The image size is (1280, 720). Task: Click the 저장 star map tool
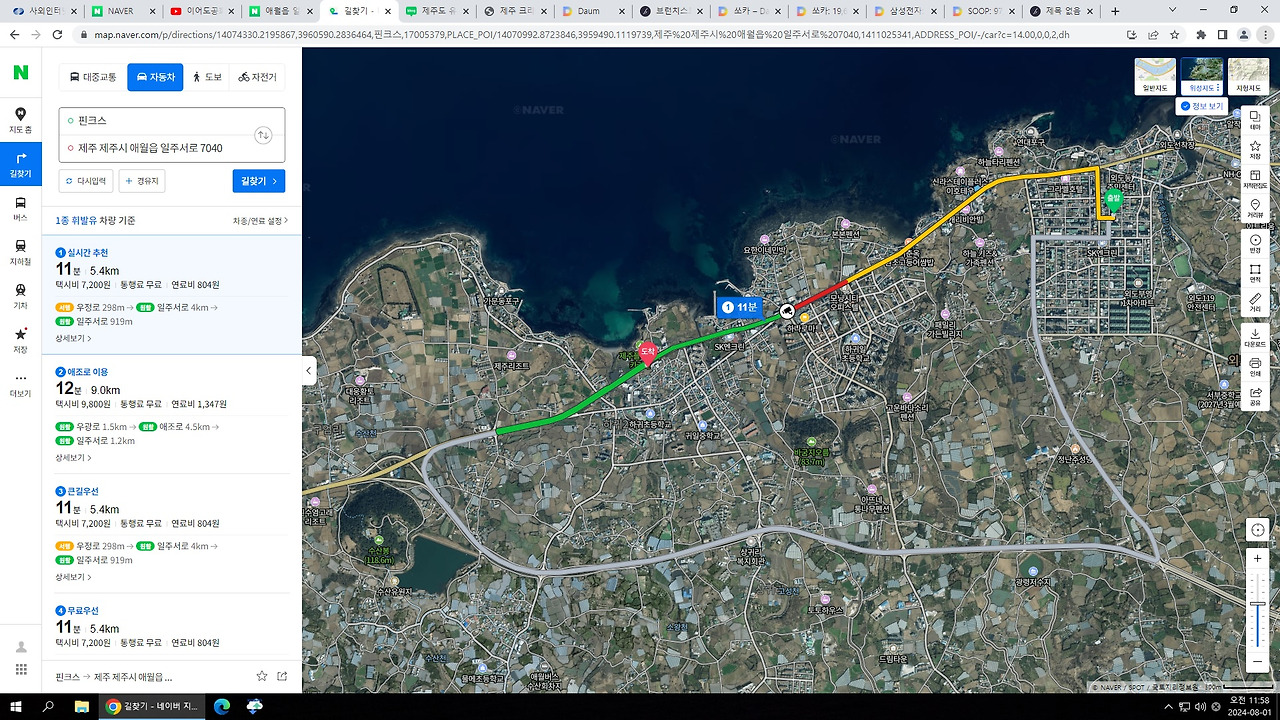click(x=1255, y=149)
